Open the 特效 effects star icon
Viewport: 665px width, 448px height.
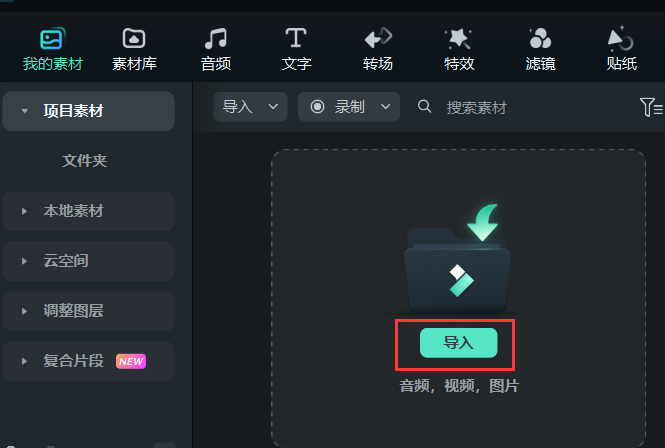point(458,39)
